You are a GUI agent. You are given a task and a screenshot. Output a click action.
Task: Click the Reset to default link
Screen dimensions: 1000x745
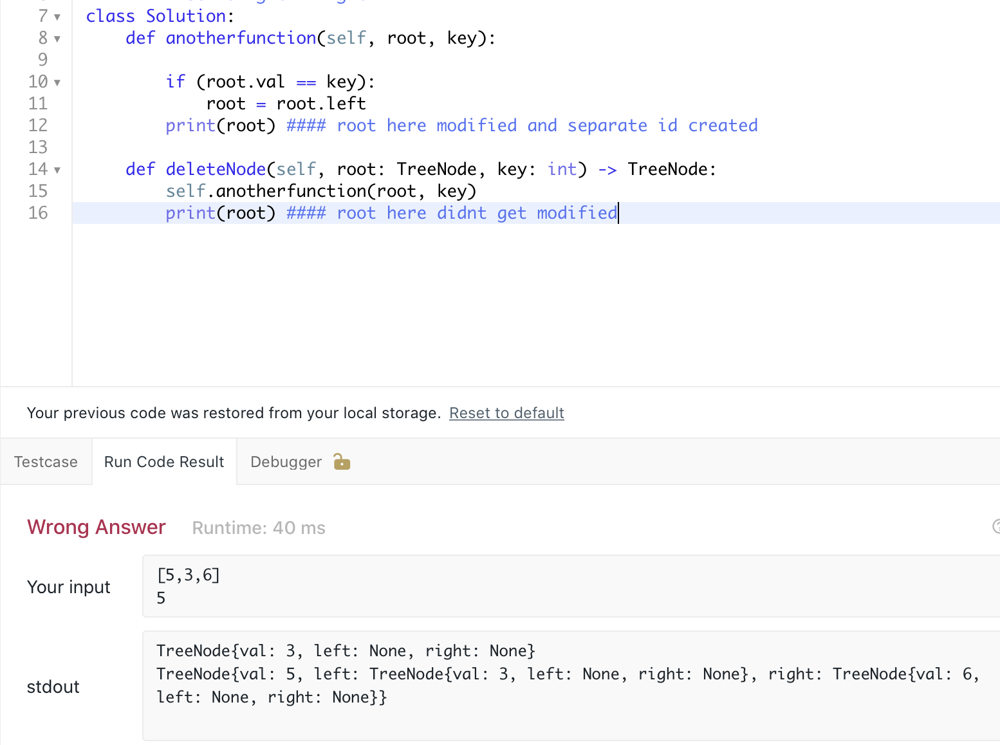click(506, 413)
